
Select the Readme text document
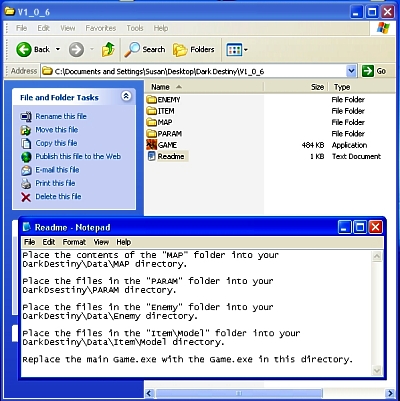[x=167, y=156]
